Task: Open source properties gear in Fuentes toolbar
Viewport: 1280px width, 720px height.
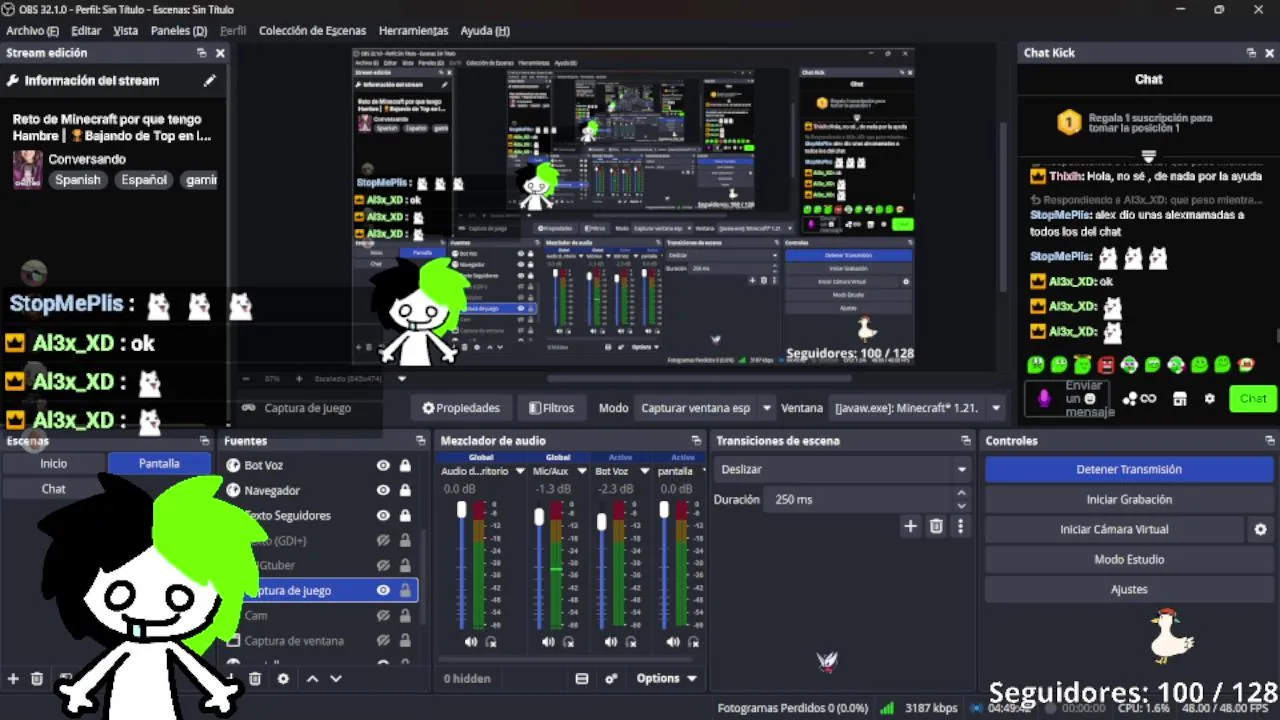Action: 283,678
